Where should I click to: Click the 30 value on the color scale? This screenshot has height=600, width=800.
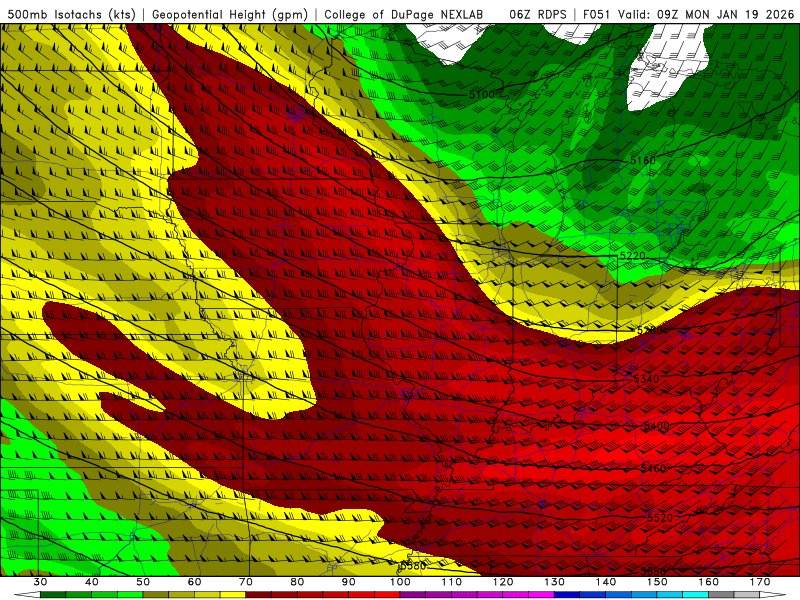pos(40,582)
